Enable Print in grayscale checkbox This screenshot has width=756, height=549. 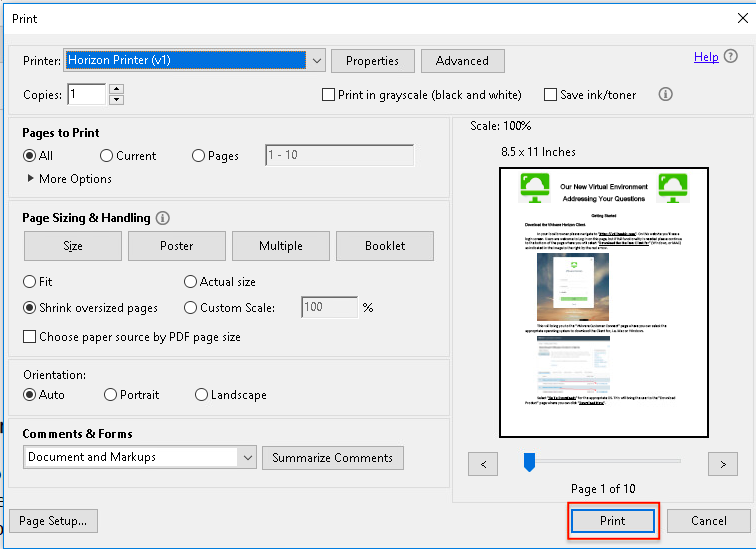(x=329, y=95)
